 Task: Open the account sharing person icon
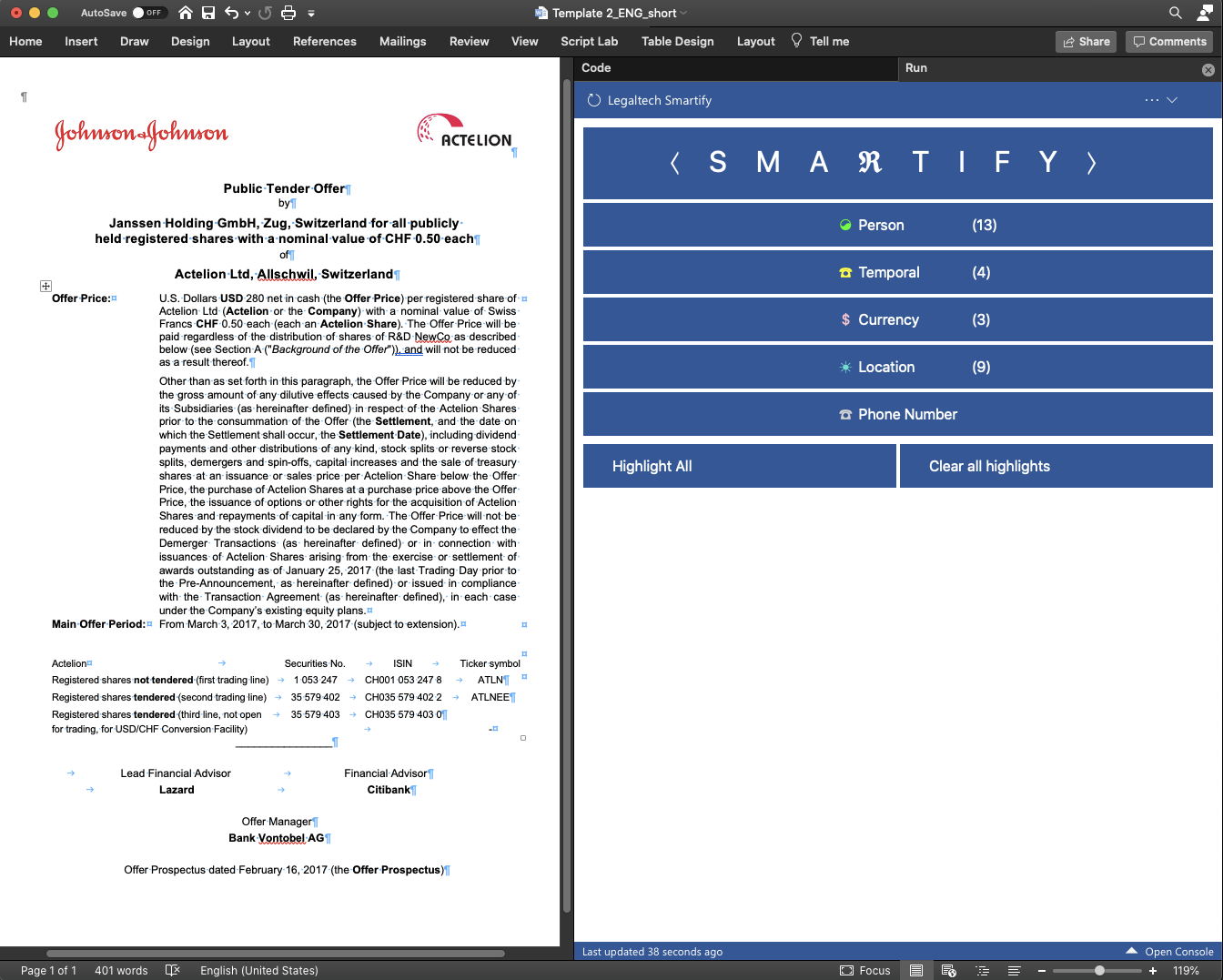click(1205, 13)
